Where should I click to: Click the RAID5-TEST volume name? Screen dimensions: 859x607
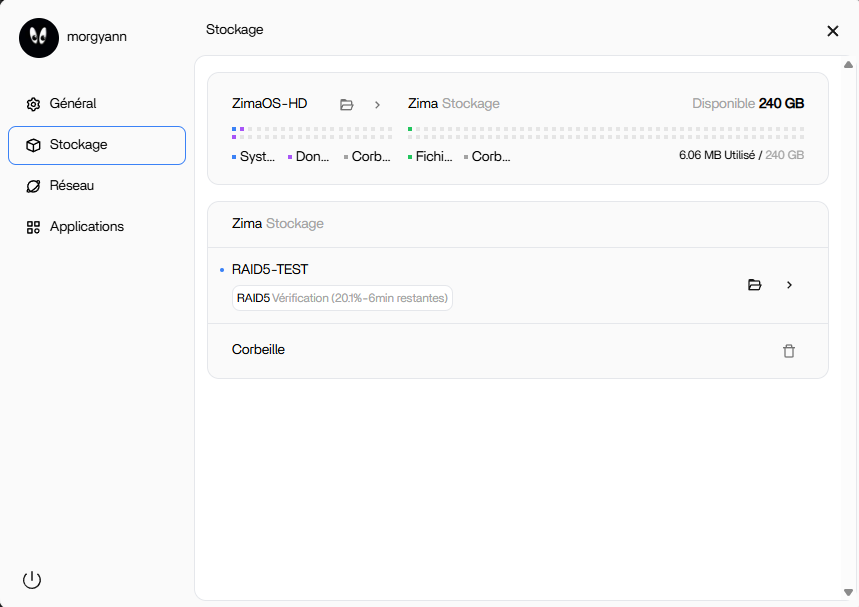click(270, 270)
